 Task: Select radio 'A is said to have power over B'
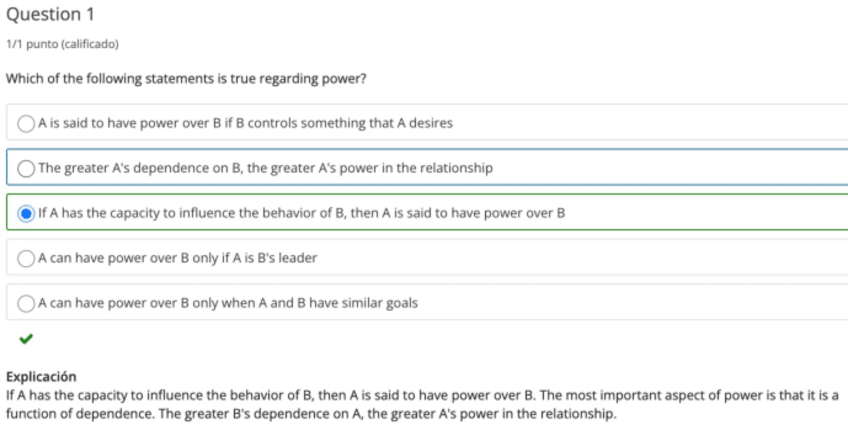pyautogui.click(x=27, y=123)
